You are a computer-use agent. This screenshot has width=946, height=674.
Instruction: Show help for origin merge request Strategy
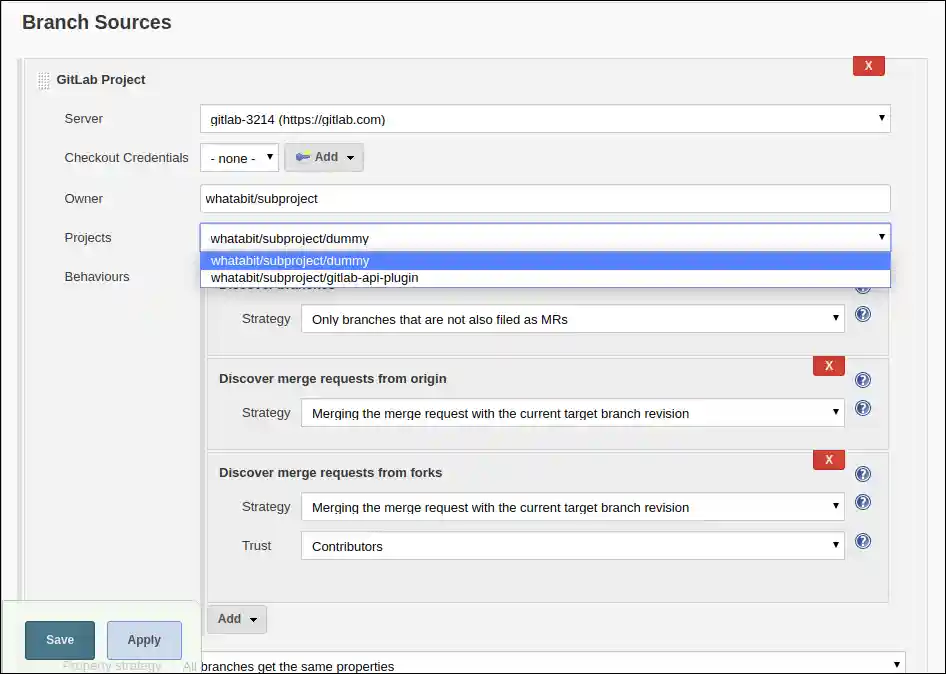tap(863, 408)
